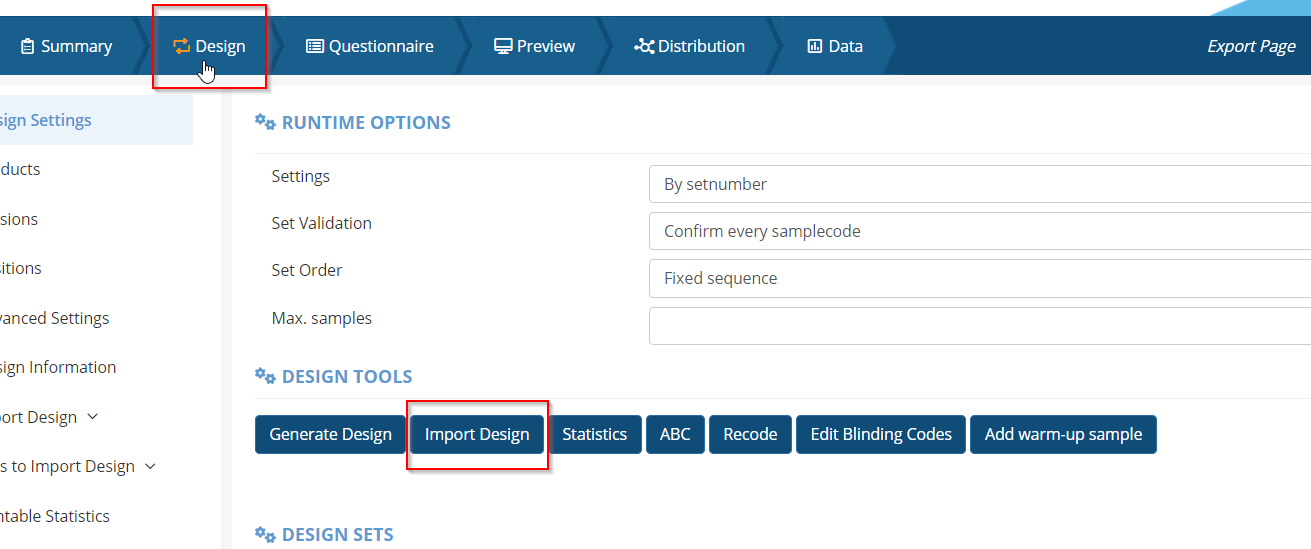
Task: Open the Export Page link
Action: coord(1251,46)
